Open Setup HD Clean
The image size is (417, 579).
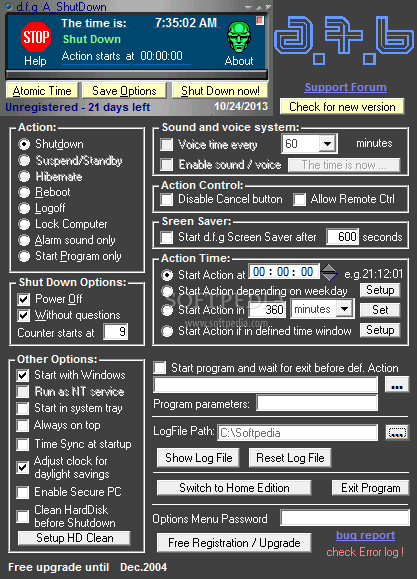75,538
